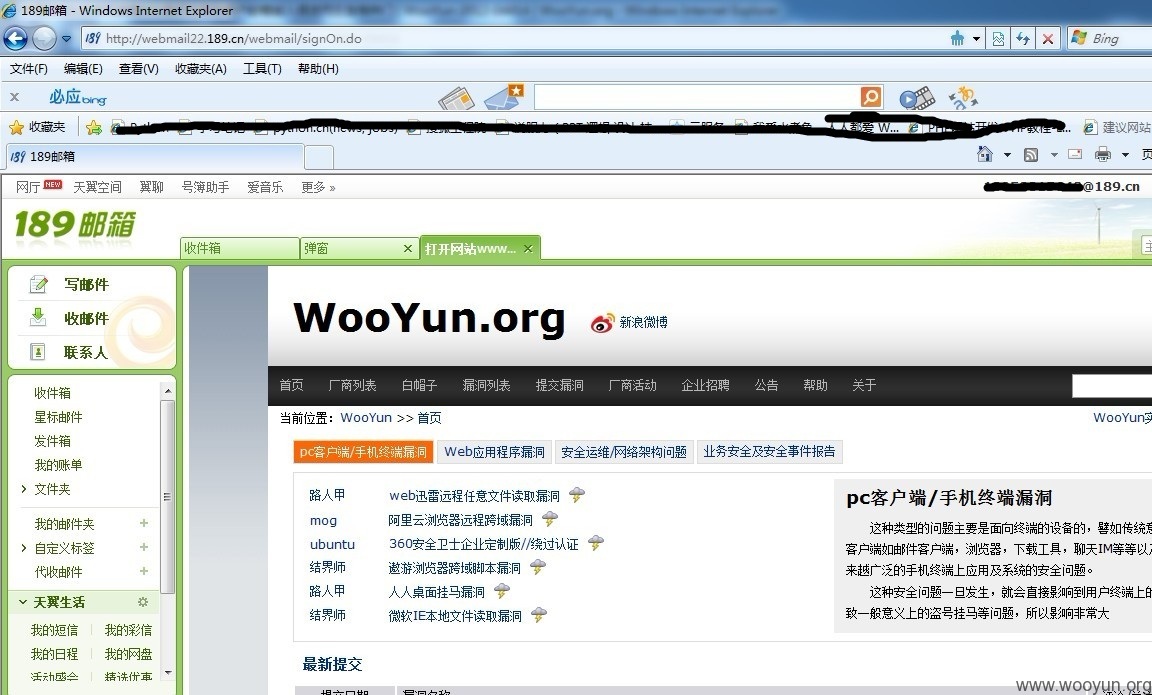Click the 189邮箱 logo
The width and height of the screenshot is (1152, 695).
click(74, 225)
